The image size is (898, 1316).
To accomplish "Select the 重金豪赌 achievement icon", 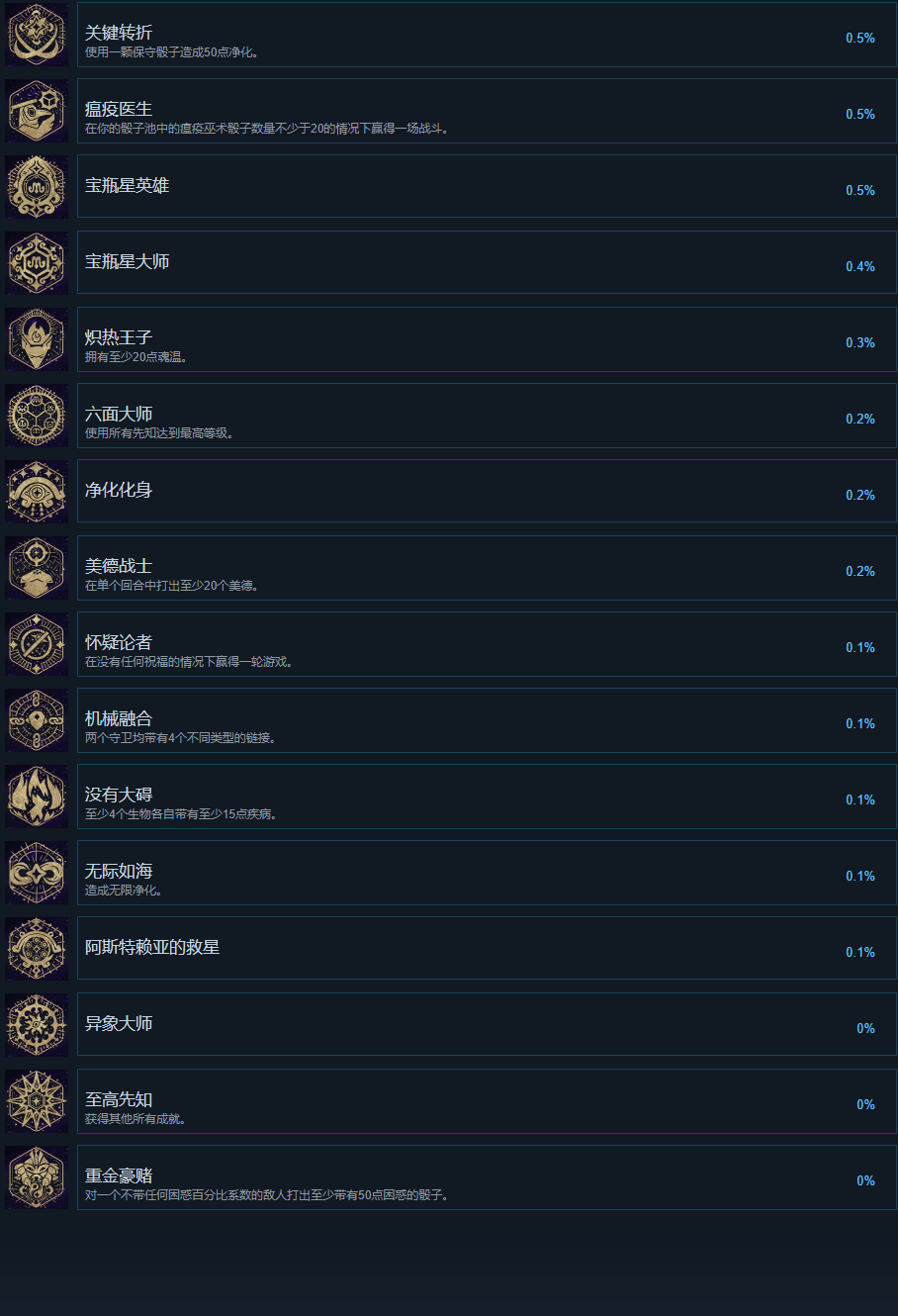I will coord(38,1177).
